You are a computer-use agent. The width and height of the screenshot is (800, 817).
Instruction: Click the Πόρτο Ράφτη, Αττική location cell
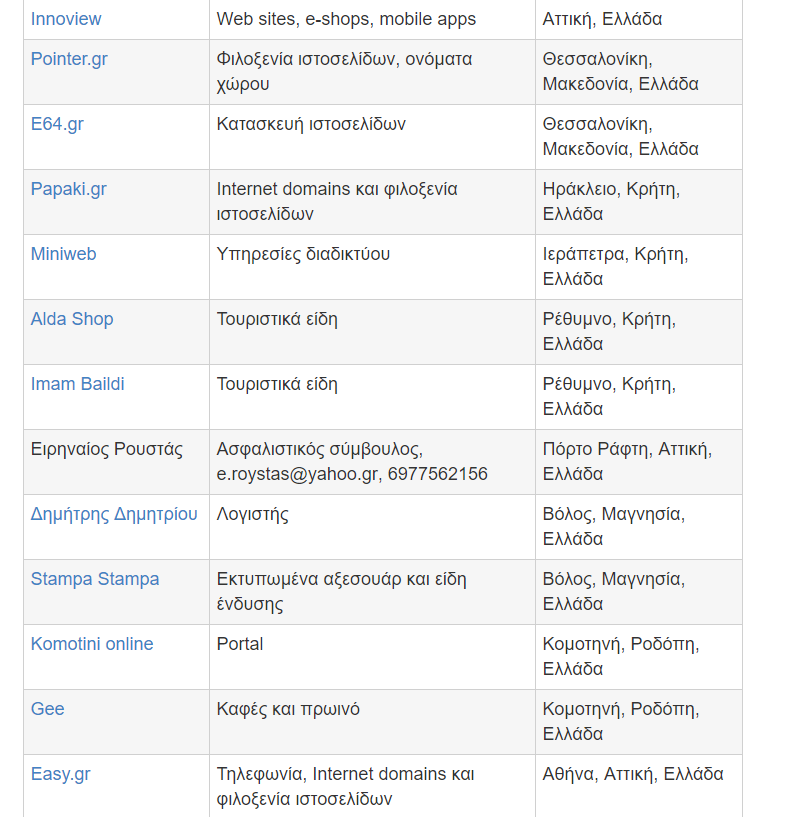(625, 461)
